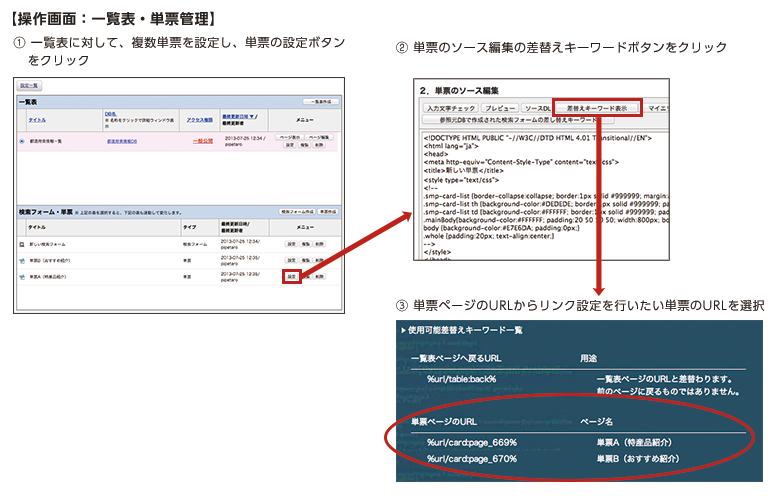
Task: Click 単票A（特産品紹介）page name
Action: point(634,442)
